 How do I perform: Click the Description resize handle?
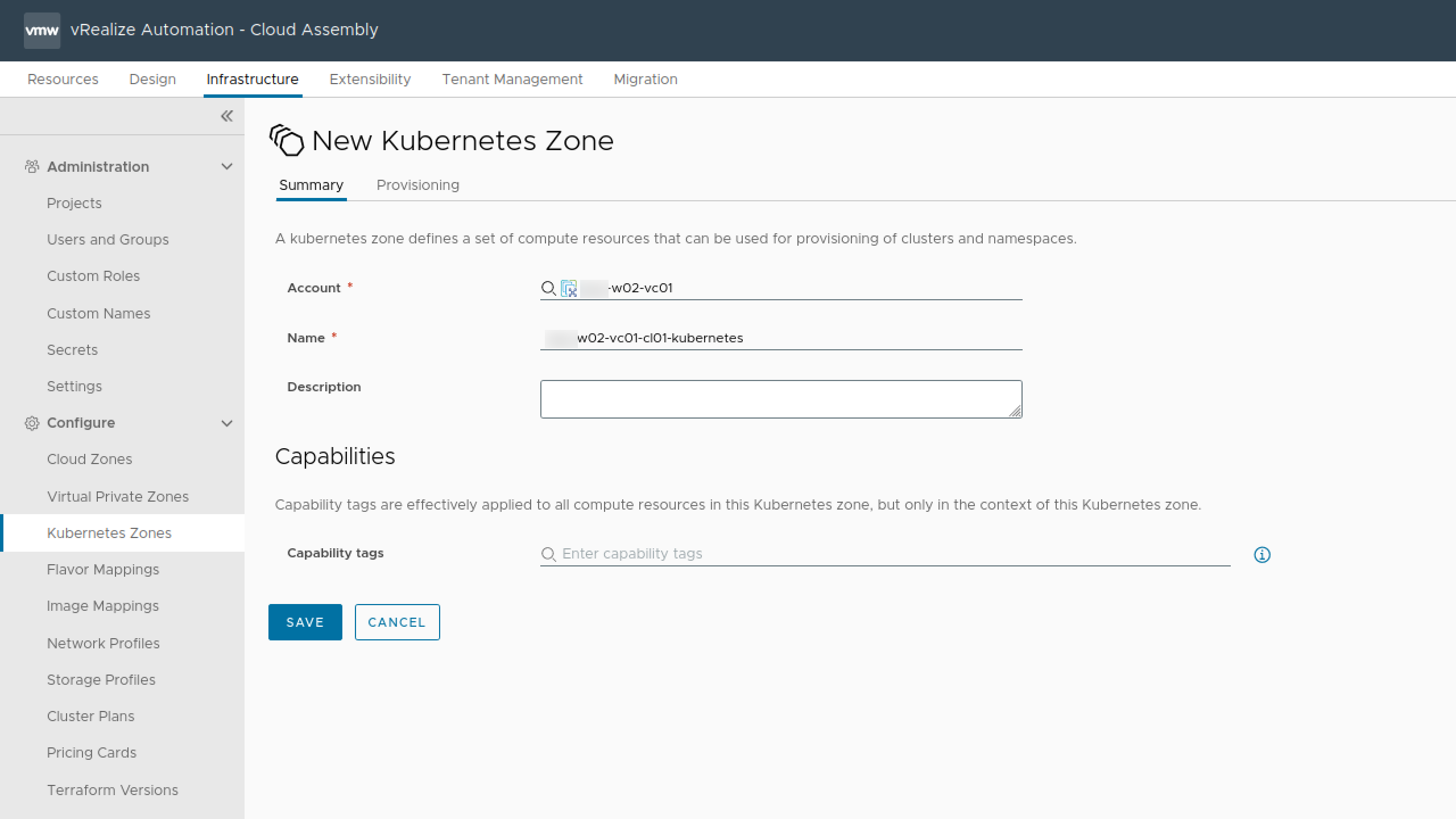pyautogui.click(x=1015, y=411)
